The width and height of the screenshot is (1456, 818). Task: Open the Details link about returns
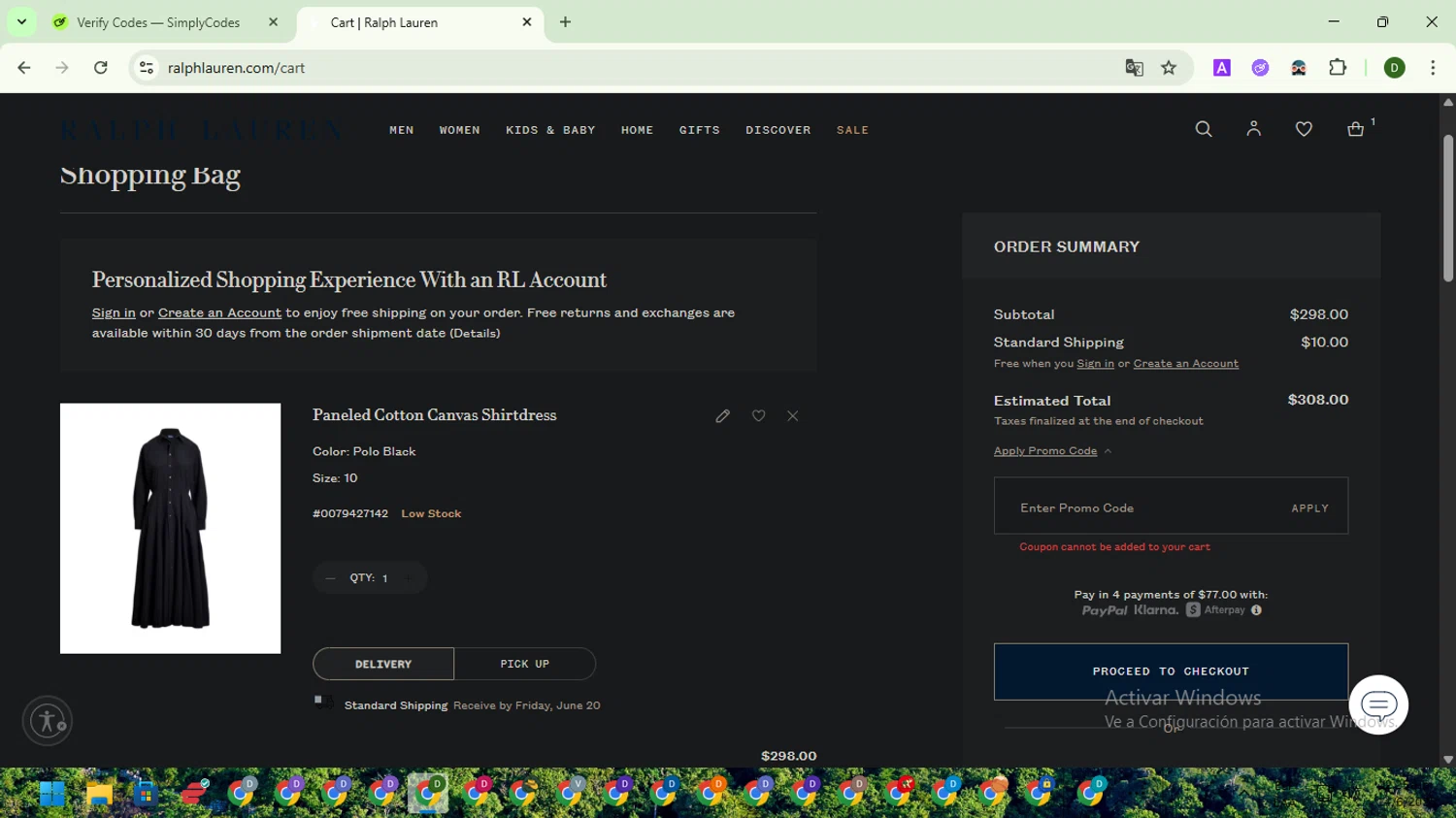click(475, 334)
